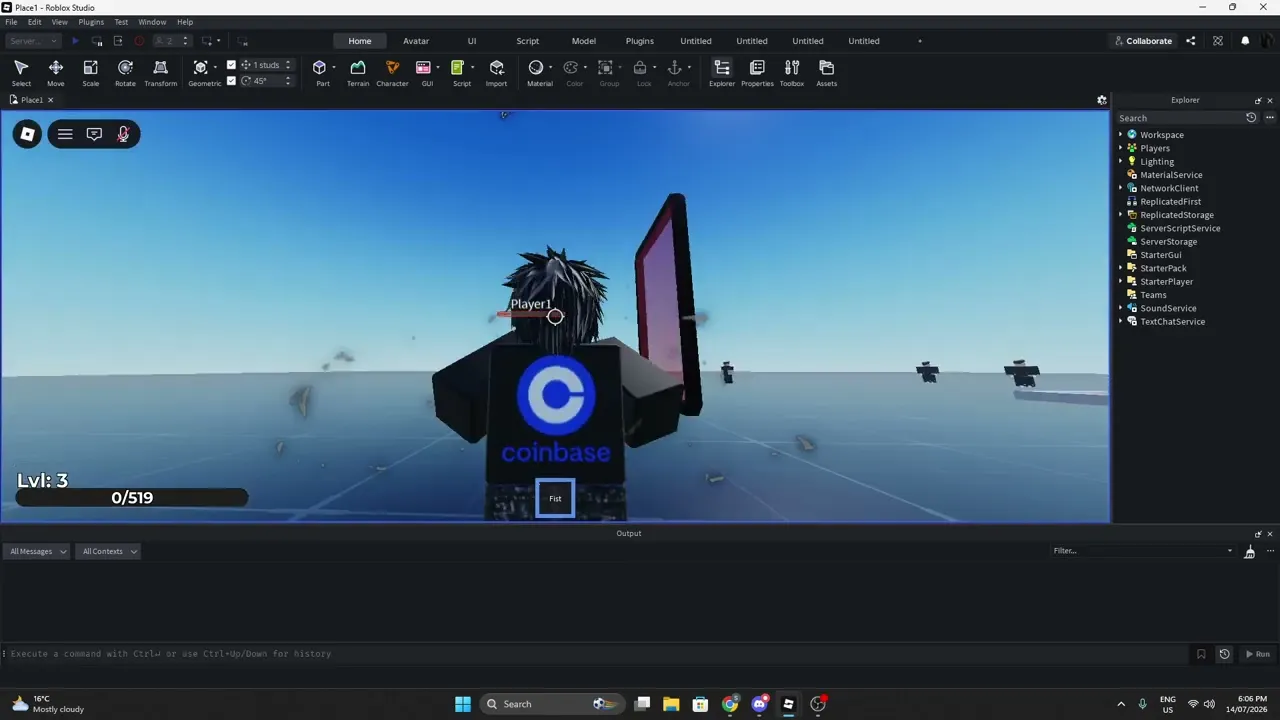1280x720 pixels.
Task: Open the Geometric mode dropdown arrow
Action: pos(215,68)
